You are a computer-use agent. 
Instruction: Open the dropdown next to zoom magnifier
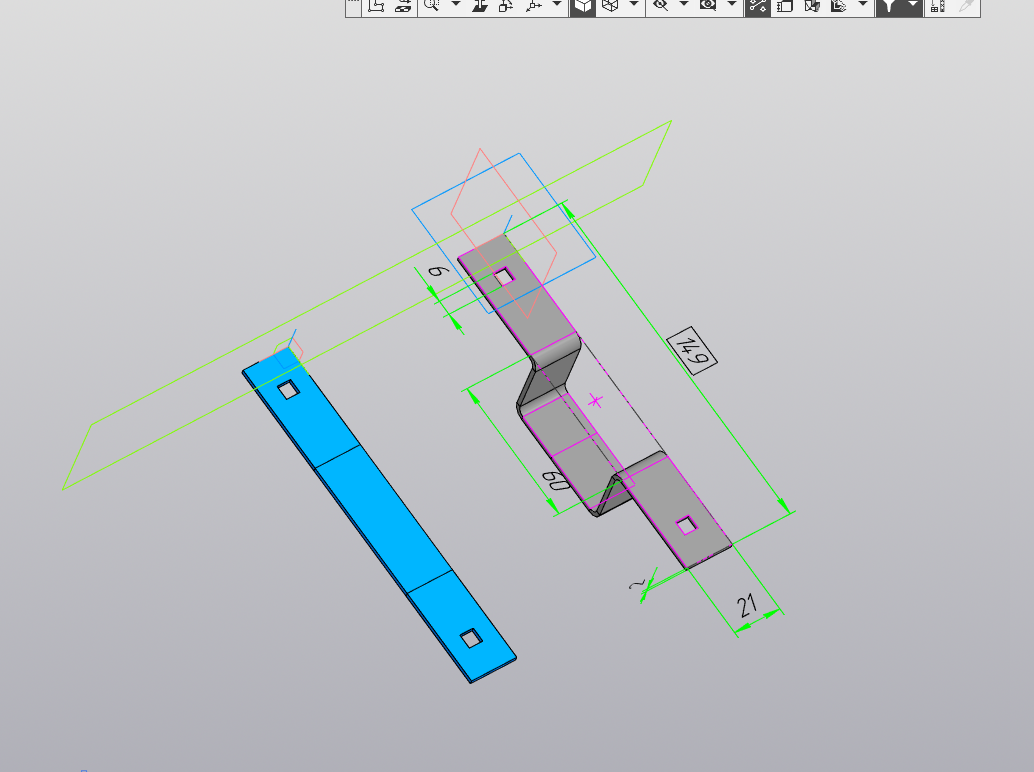tap(456, 6)
